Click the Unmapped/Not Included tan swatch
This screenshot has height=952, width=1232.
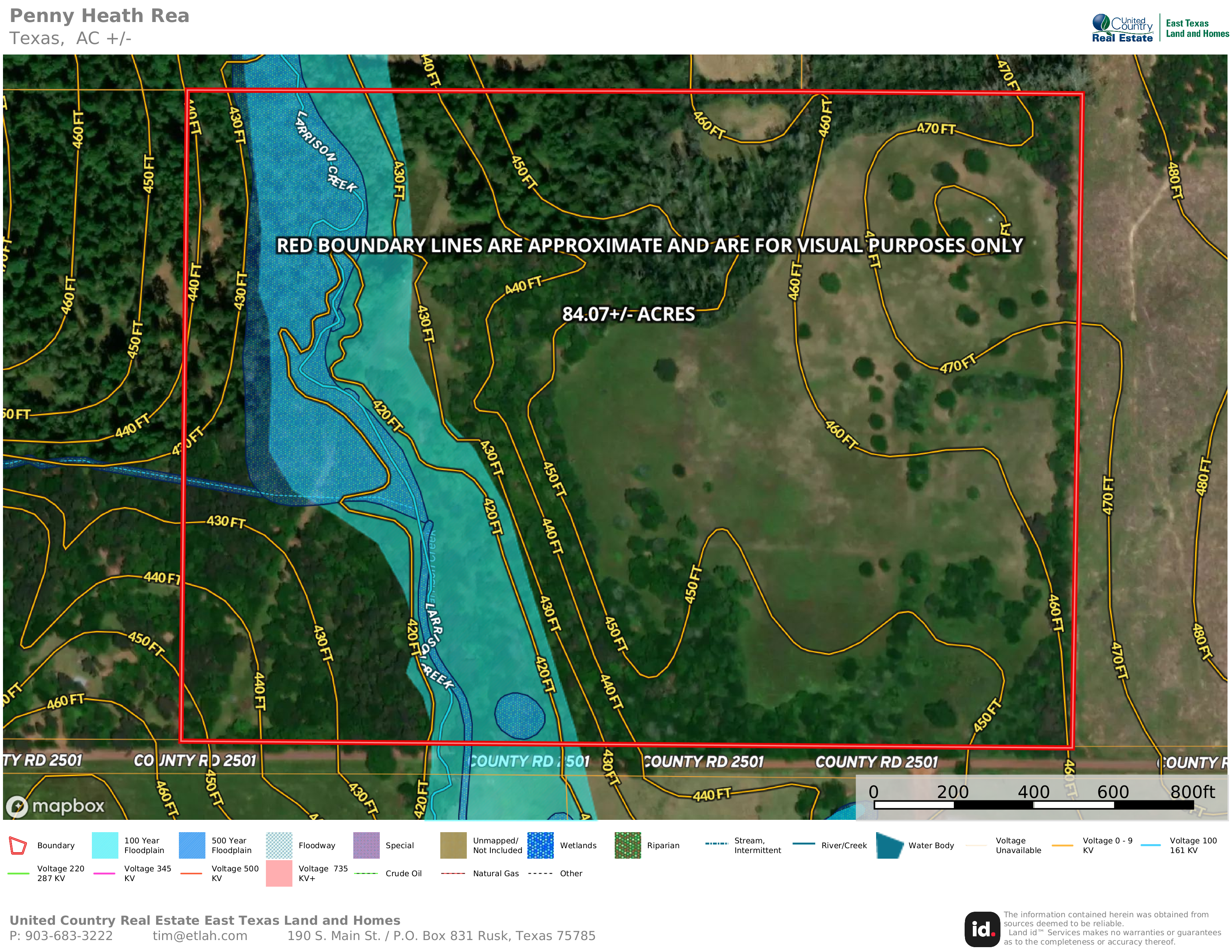[453, 845]
